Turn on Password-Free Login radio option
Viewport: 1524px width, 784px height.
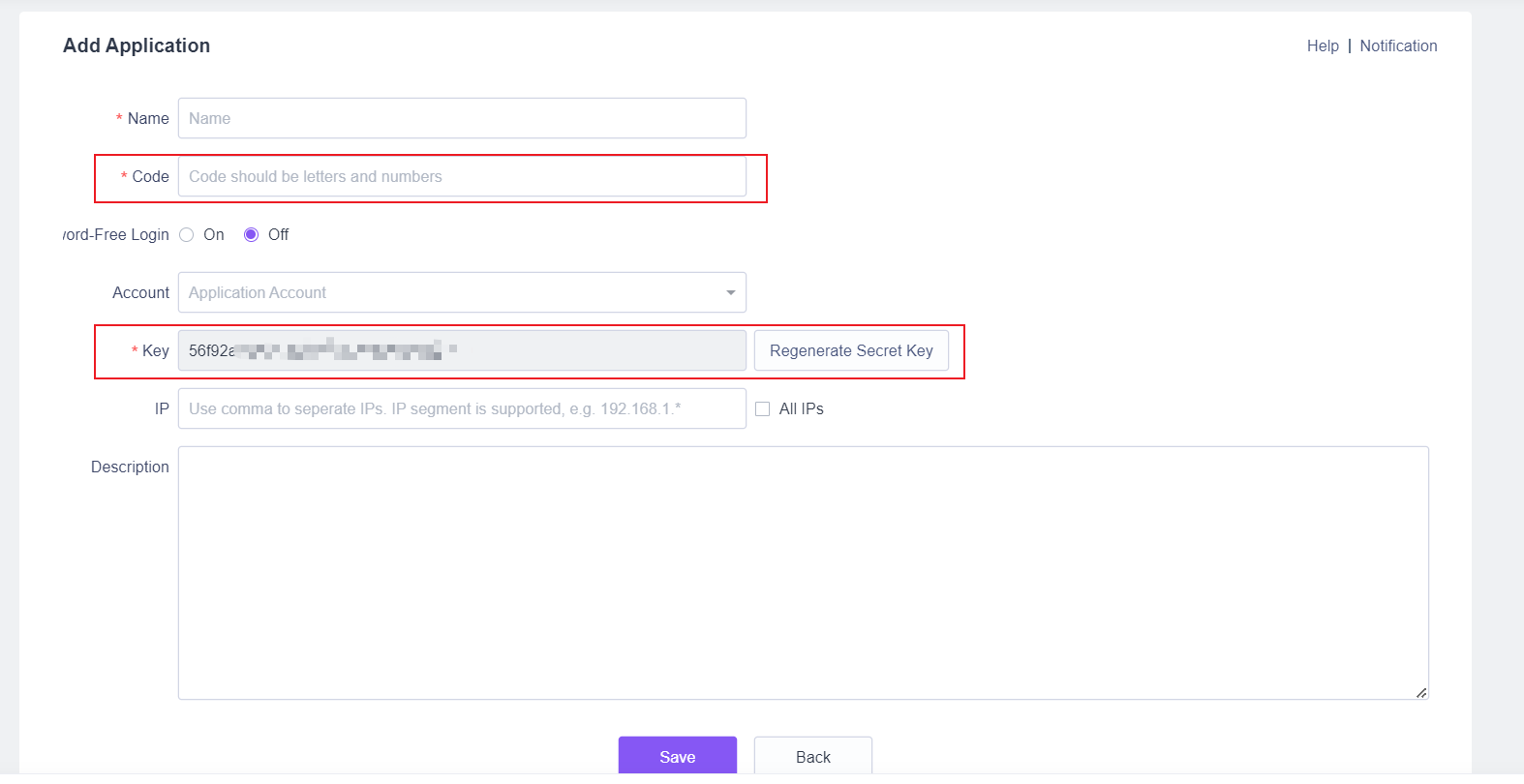coord(187,235)
